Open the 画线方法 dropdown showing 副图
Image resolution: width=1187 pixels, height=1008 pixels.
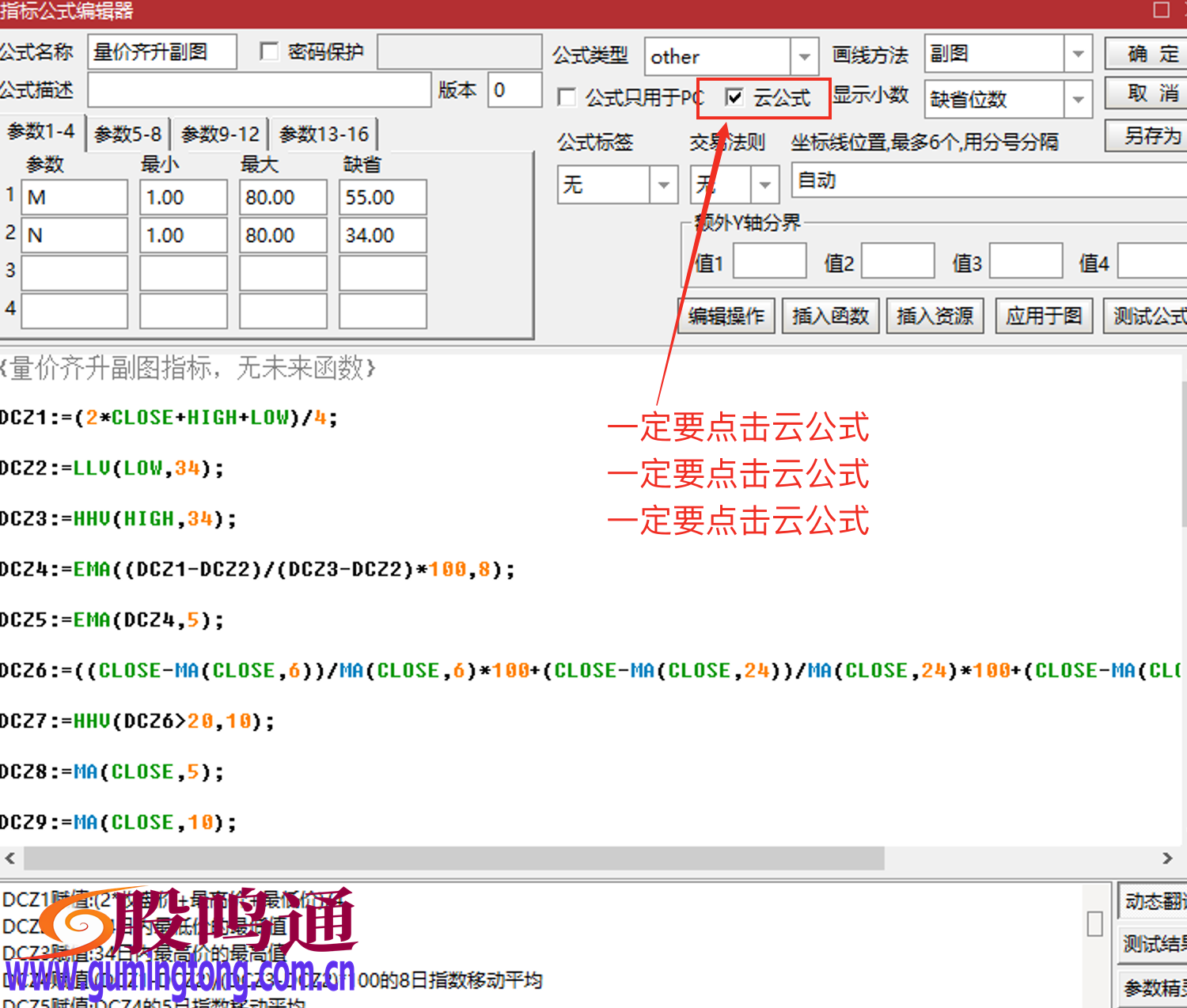(1078, 53)
